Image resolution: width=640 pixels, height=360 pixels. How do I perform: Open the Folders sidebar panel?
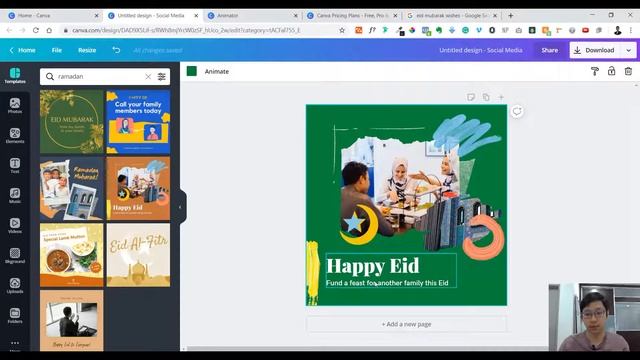click(x=15, y=316)
